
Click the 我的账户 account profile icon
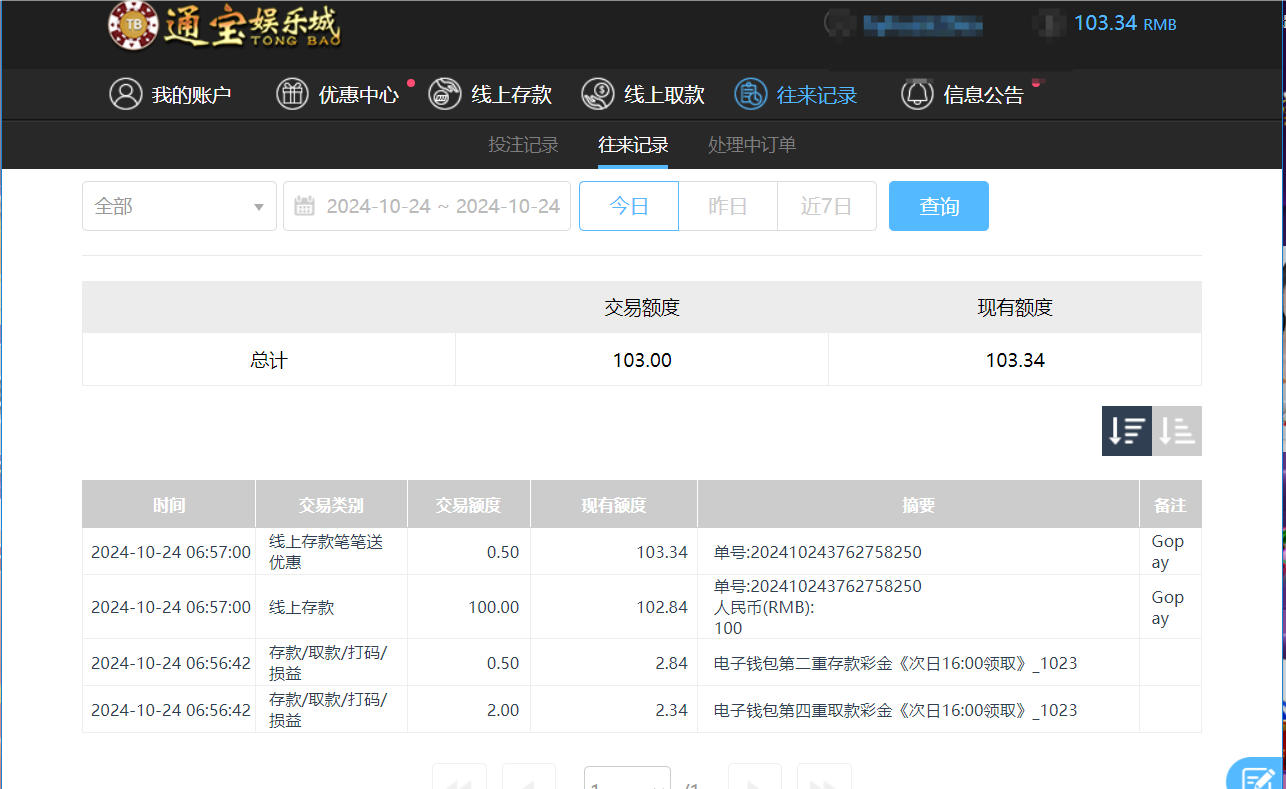125,94
